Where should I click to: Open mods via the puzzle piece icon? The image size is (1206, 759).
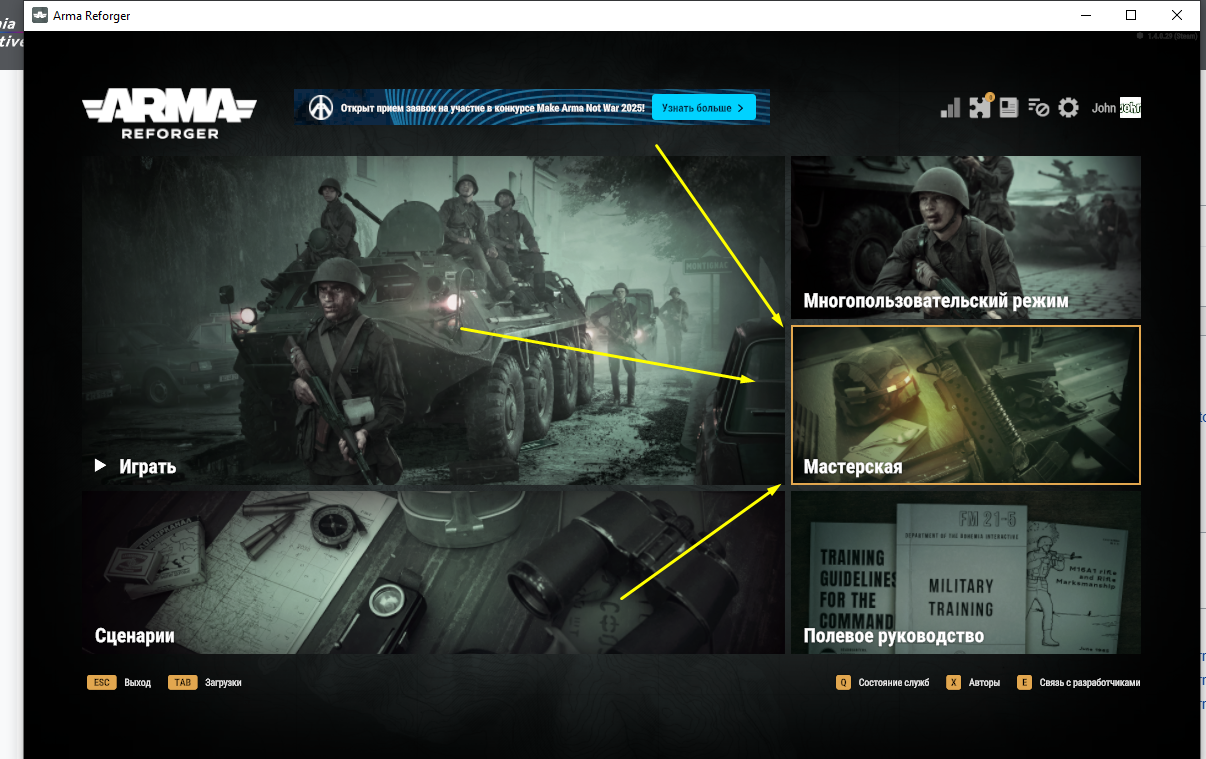tap(979, 108)
